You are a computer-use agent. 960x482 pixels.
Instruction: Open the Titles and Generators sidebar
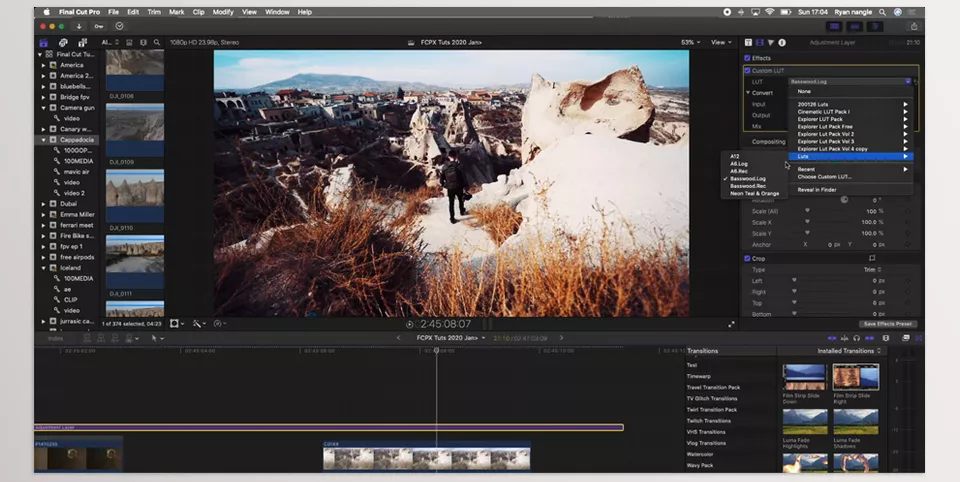click(82, 43)
